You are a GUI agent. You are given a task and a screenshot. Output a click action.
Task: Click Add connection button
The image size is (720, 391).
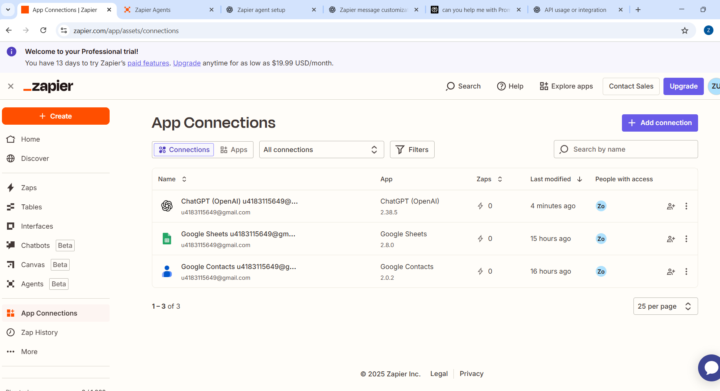pos(660,123)
